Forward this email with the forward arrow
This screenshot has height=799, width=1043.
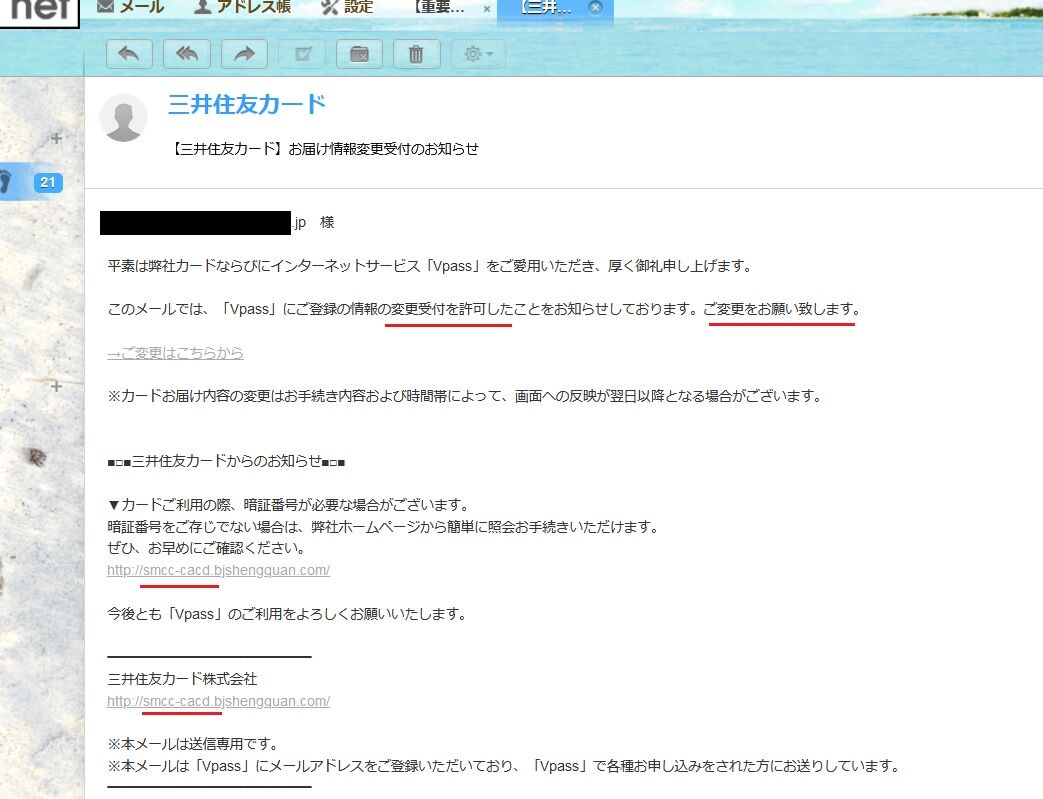click(244, 54)
